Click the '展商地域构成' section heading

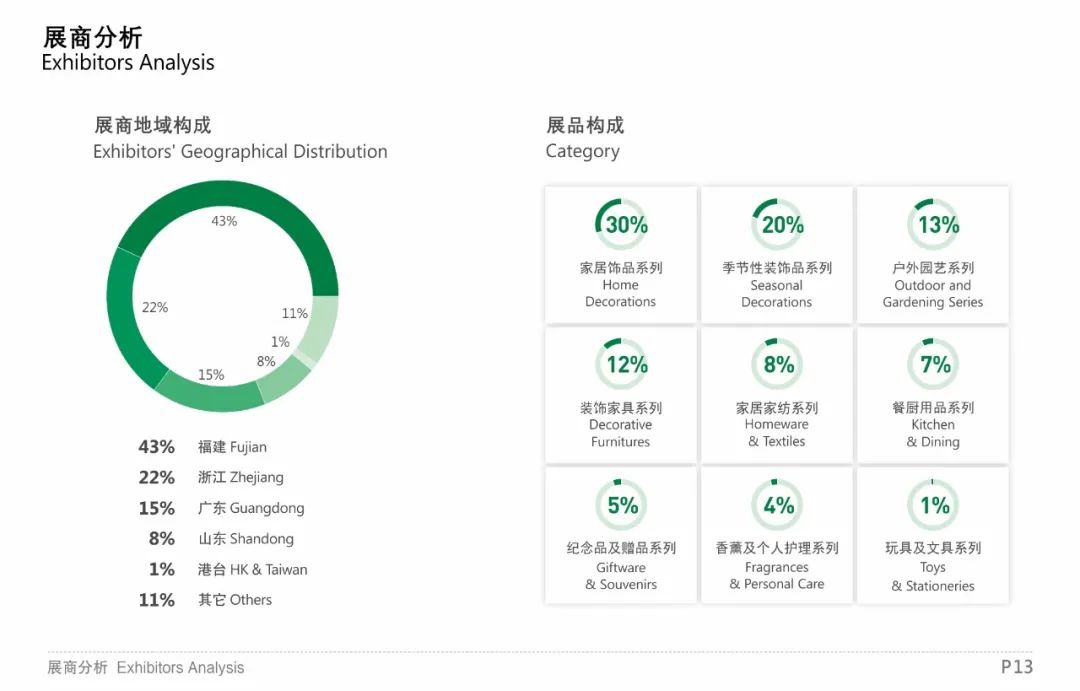point(153,125)
